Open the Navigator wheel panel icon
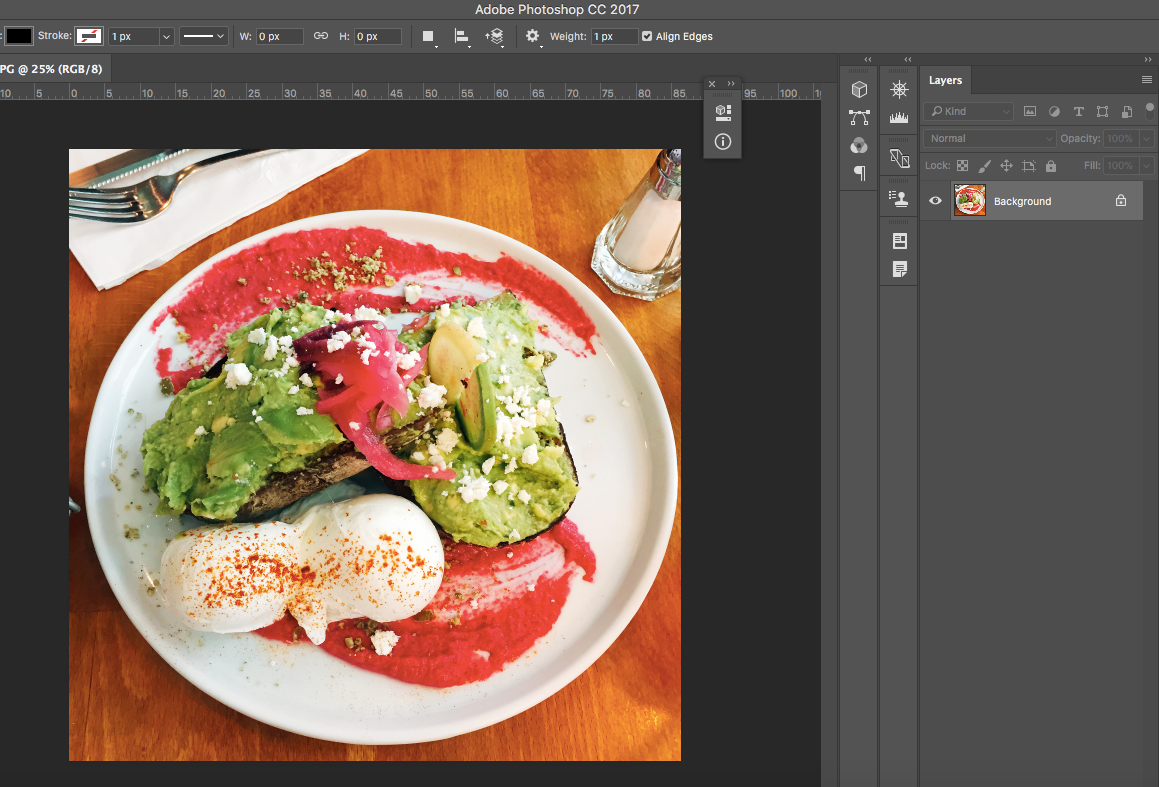 (899, 89)
